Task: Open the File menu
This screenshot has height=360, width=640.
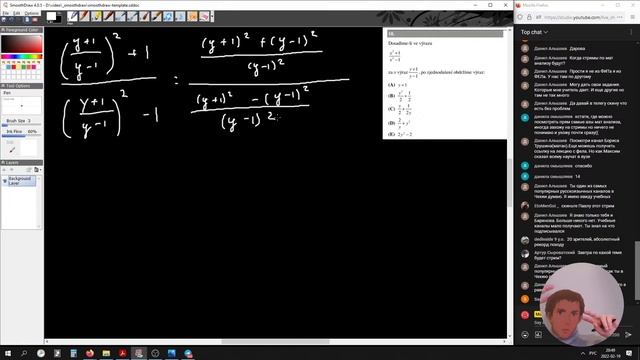Action: 5,13
